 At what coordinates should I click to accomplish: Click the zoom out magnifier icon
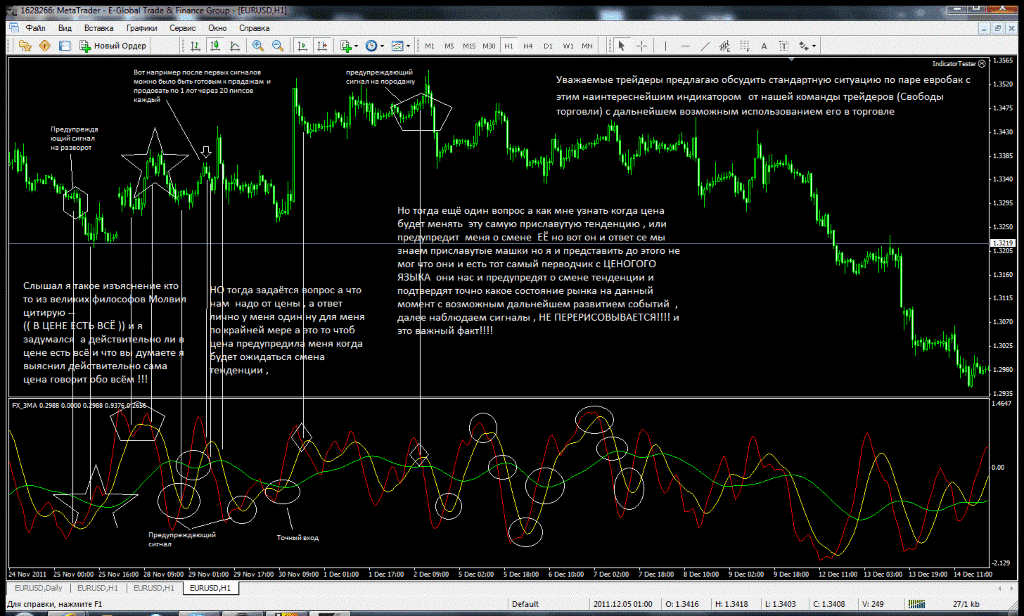click(279, 46)
